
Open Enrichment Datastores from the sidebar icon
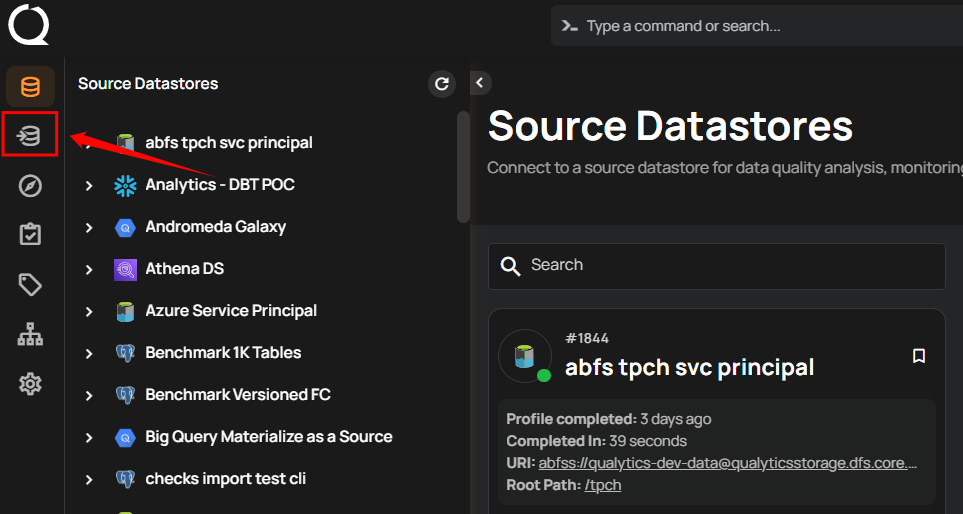click(30, 135)
